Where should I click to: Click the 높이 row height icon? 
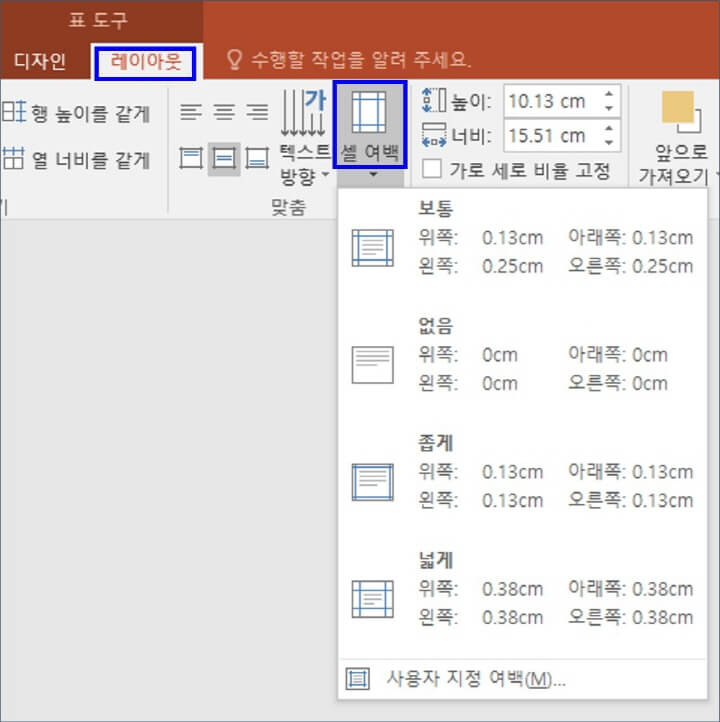(434, 100)
